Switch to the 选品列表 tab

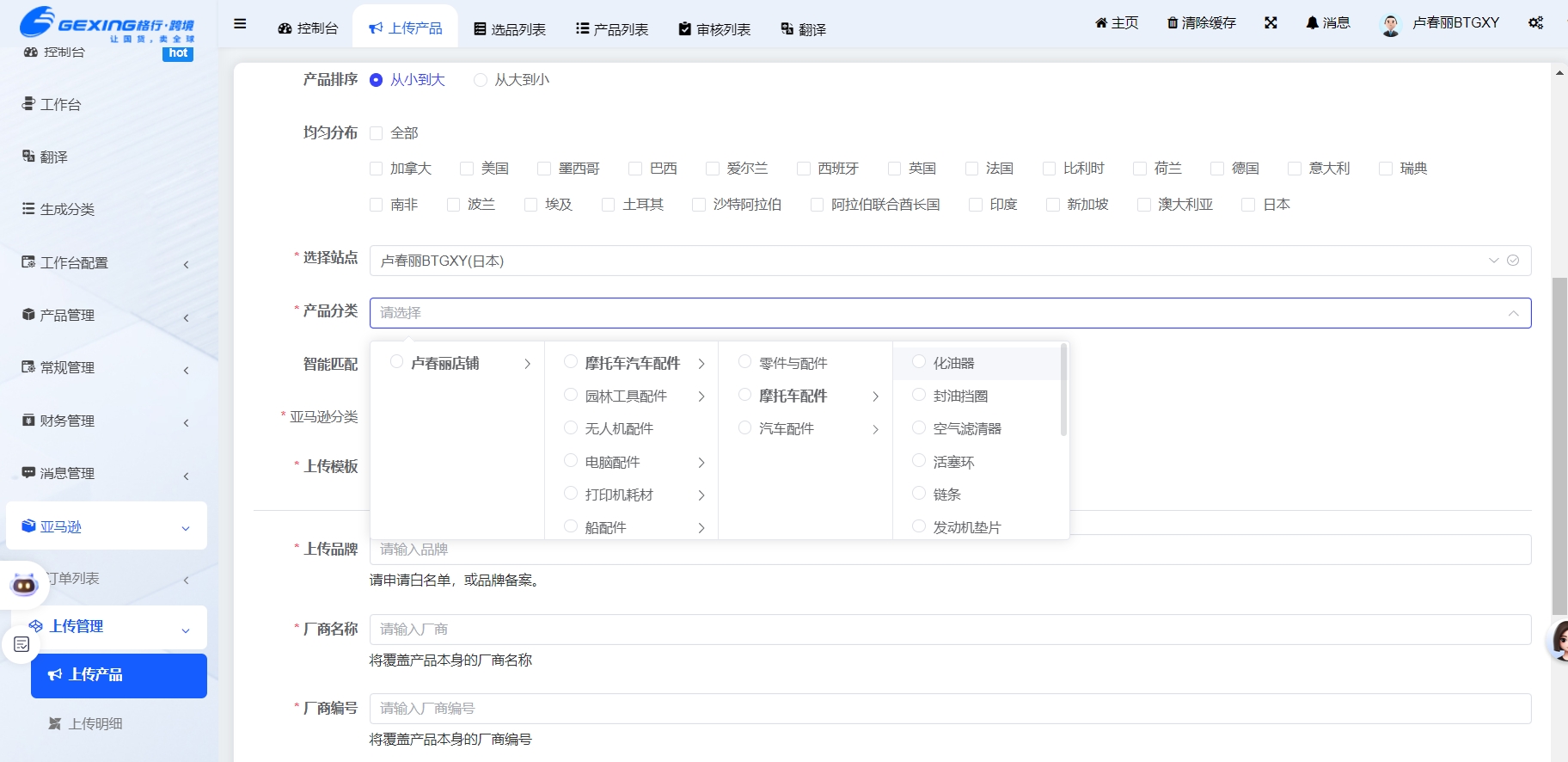[x=510, y=29]
